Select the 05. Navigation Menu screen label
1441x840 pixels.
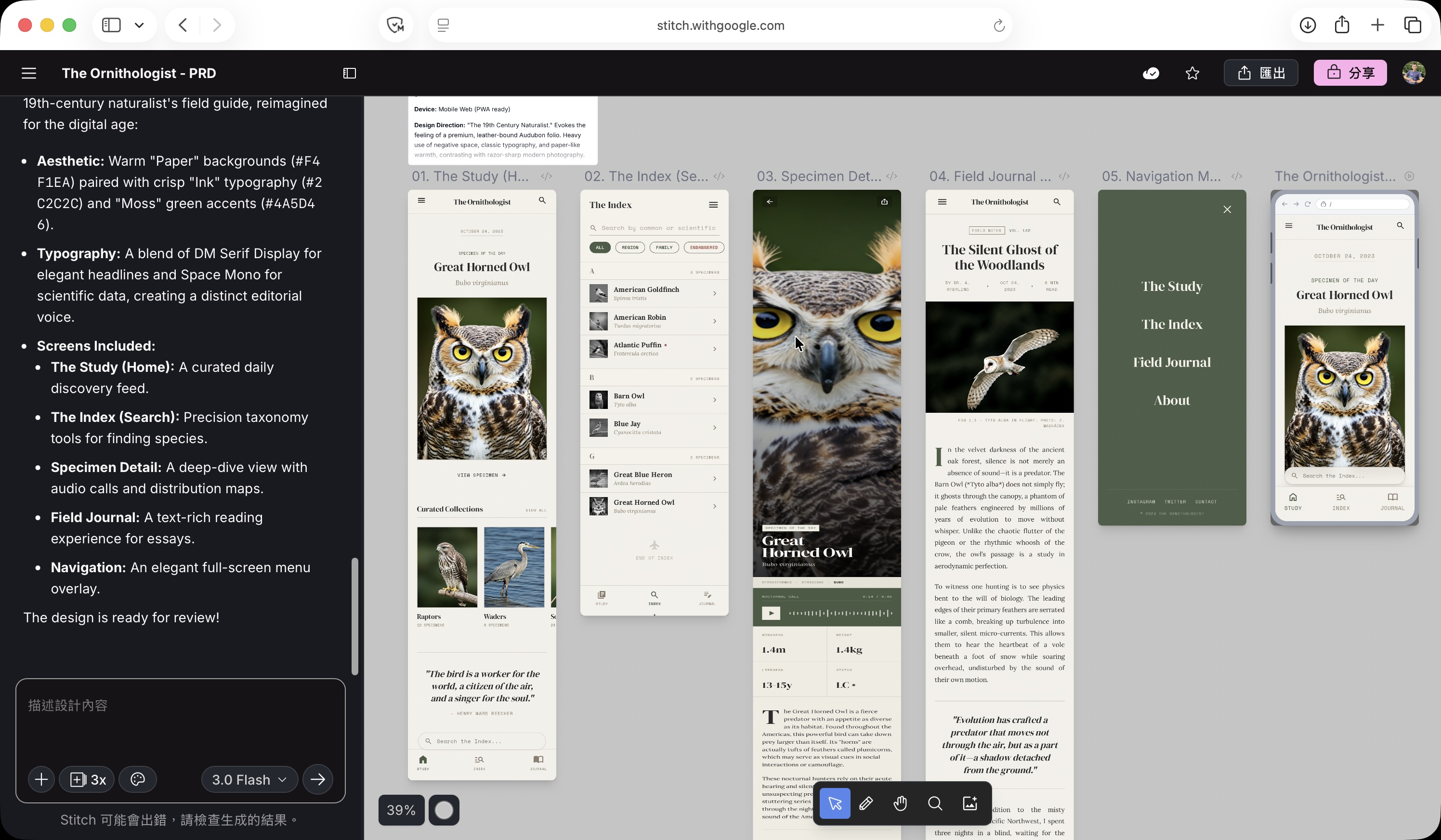pyautogui.click(x=1161, y=176)
